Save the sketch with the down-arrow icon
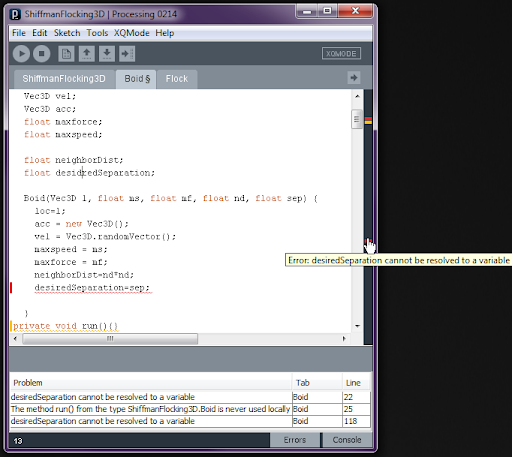The width and height of the screenshot is (512, 457). (107, 54)
